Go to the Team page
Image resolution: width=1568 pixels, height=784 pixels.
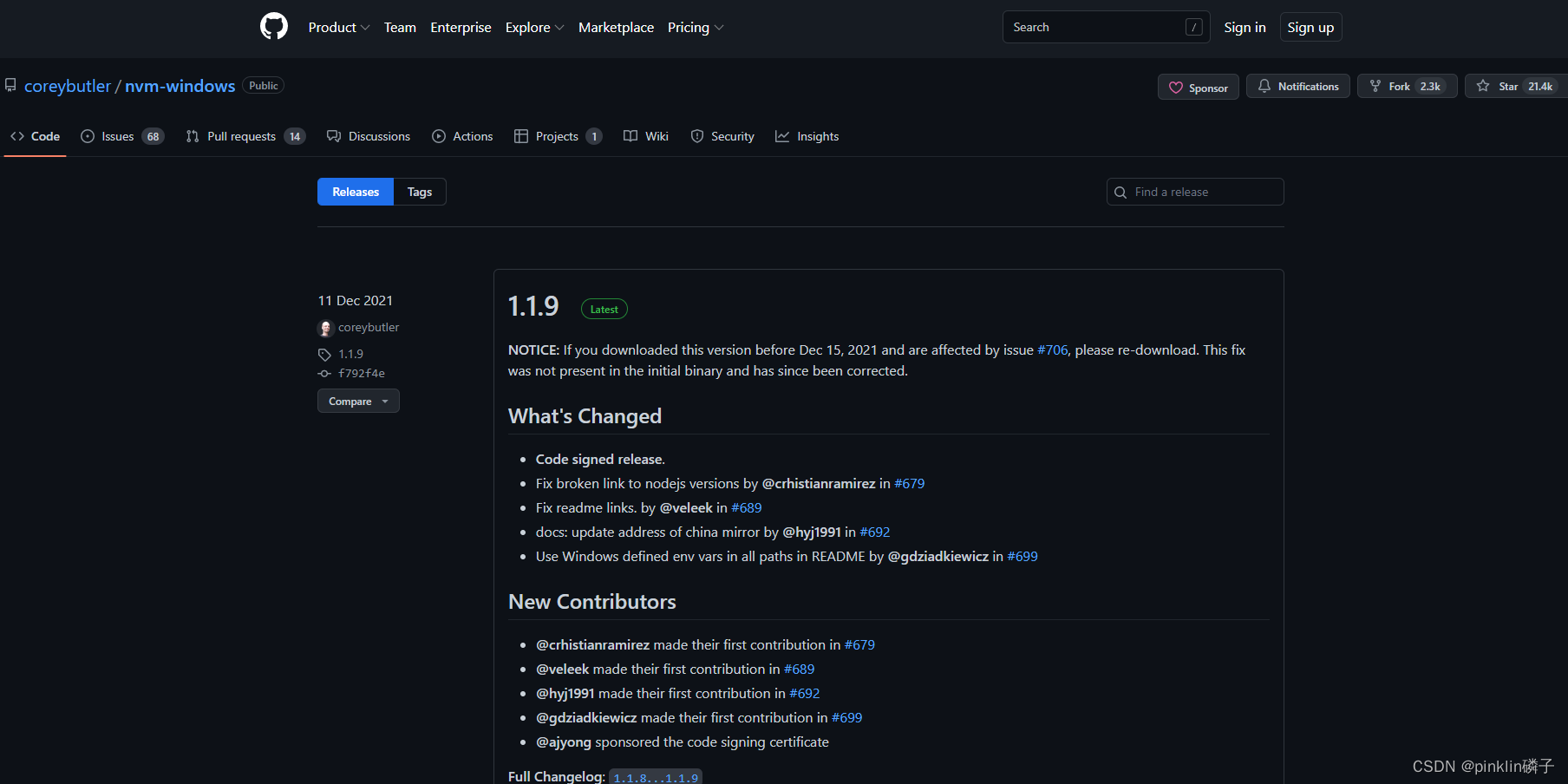(400, 28)
